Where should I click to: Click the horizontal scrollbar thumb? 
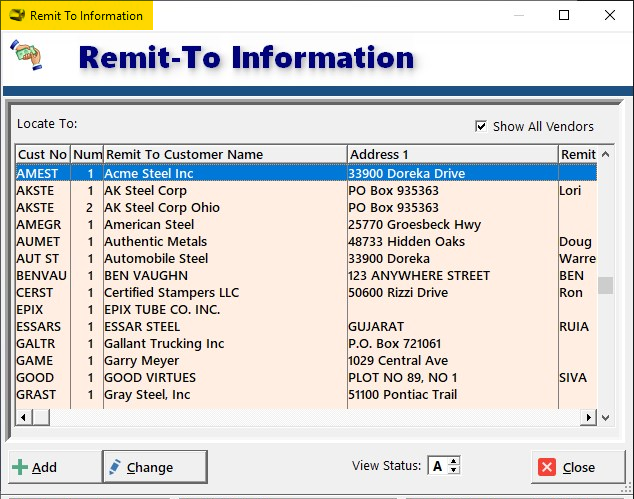click(x=41, y=417)
